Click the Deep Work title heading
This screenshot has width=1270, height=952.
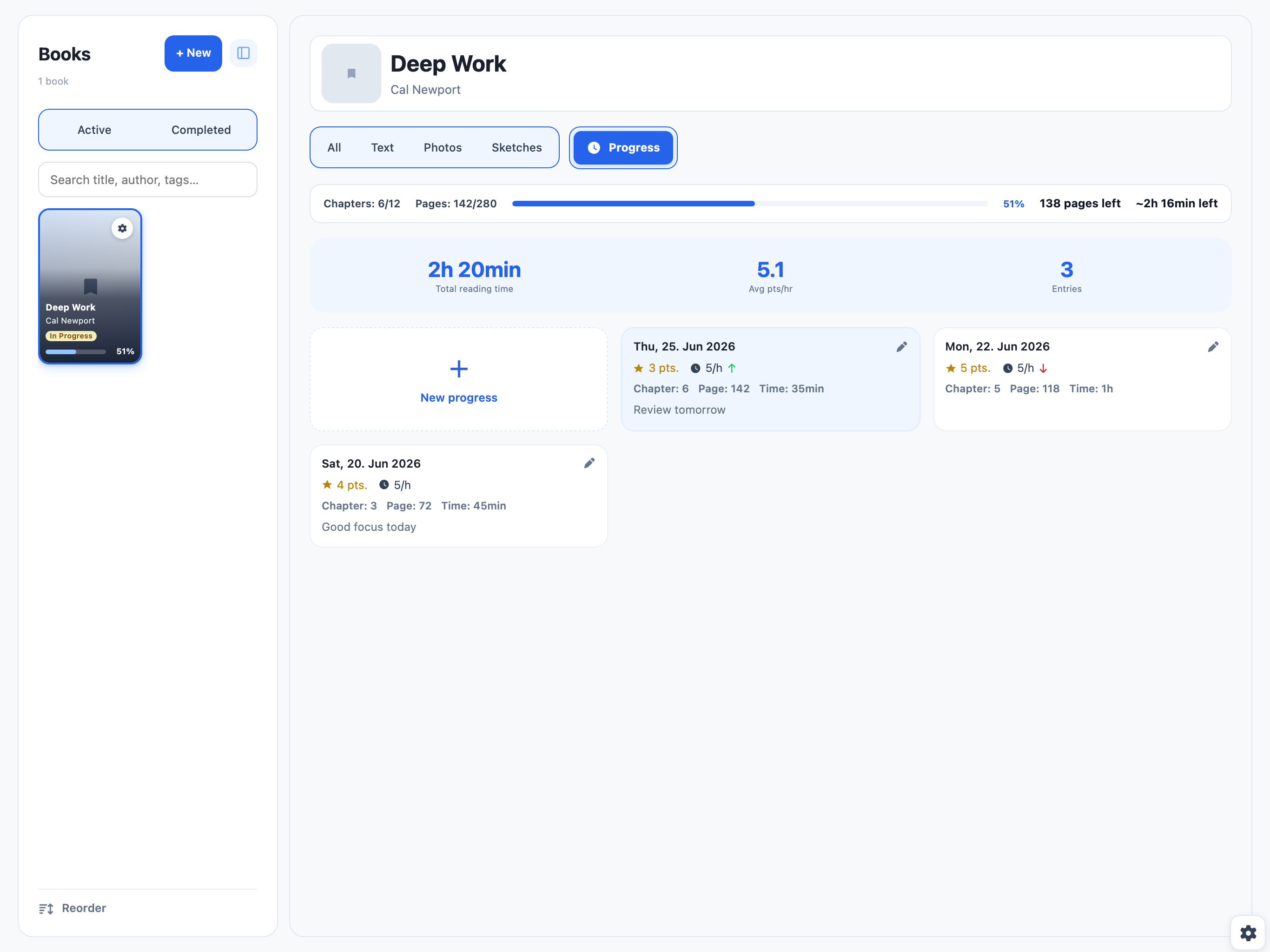[x=449, y=64]
